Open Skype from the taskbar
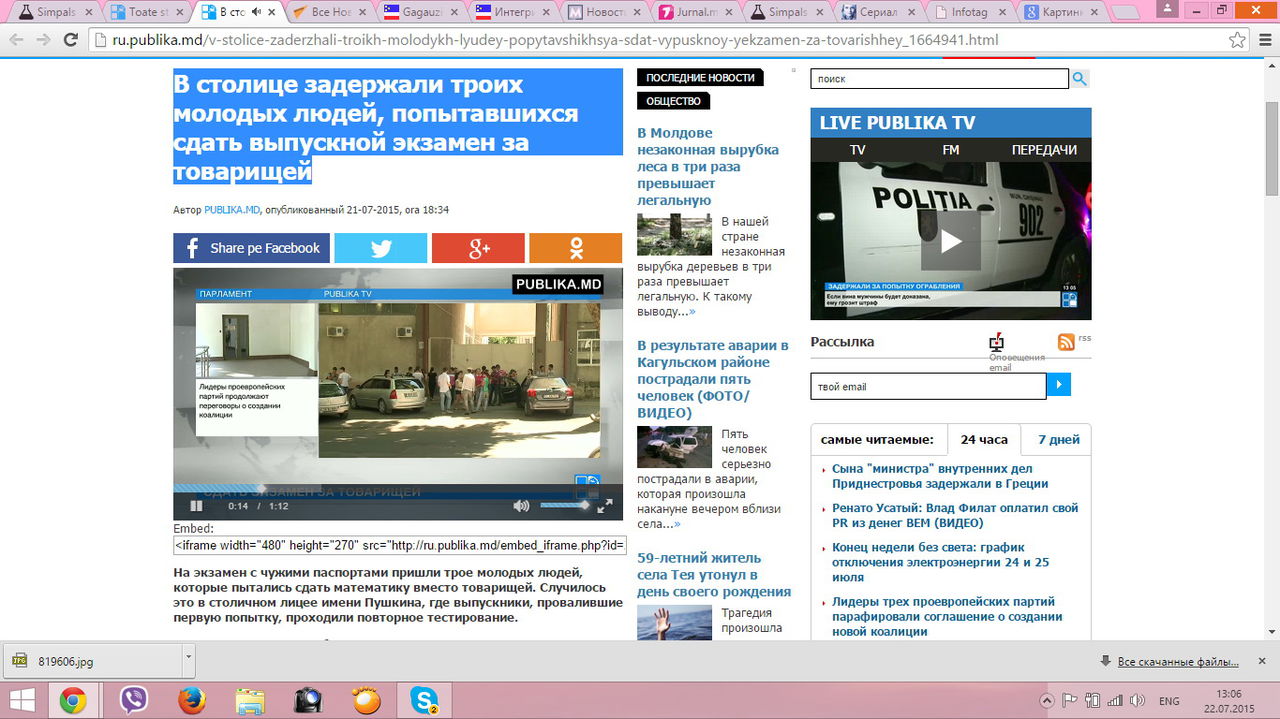Viewport: 1280px width, 719px height. [424, 699]
